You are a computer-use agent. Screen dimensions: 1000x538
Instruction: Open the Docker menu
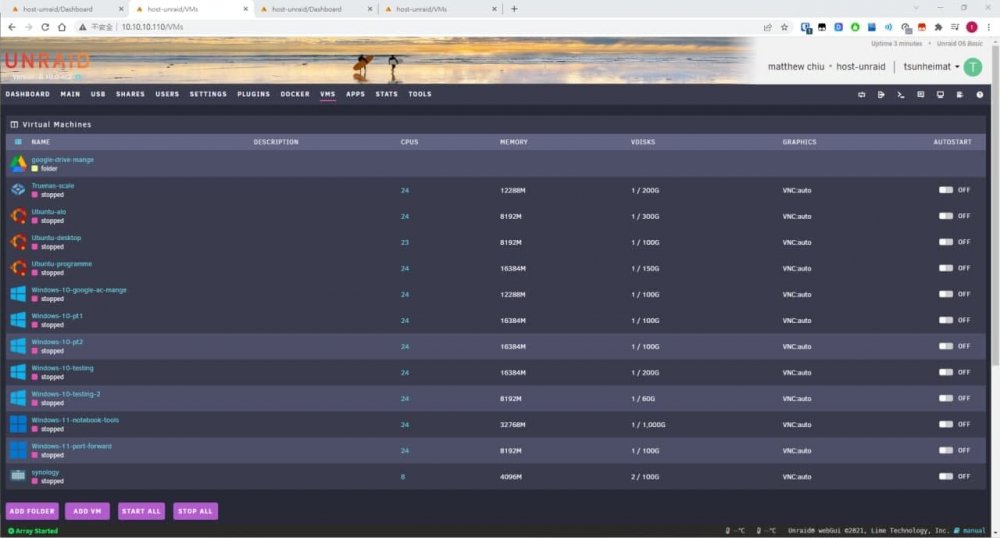[x=295, y=94]
